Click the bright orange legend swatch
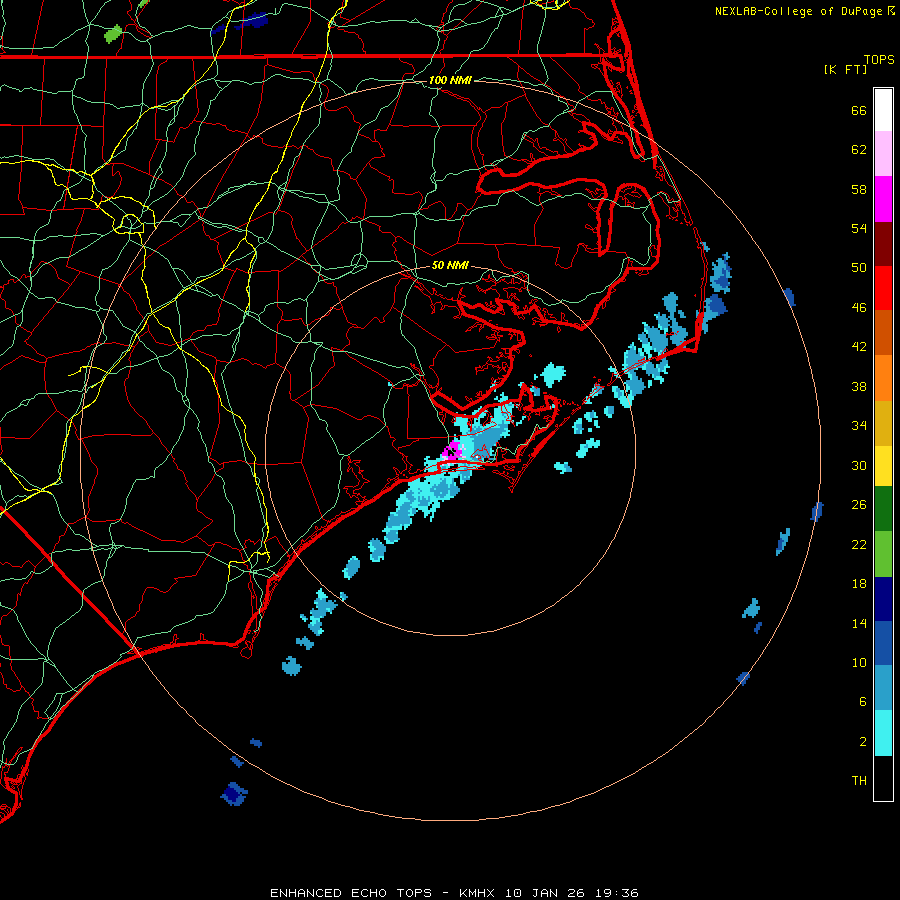The width and height of the screenshot is (900, 900). coord(883,377)
